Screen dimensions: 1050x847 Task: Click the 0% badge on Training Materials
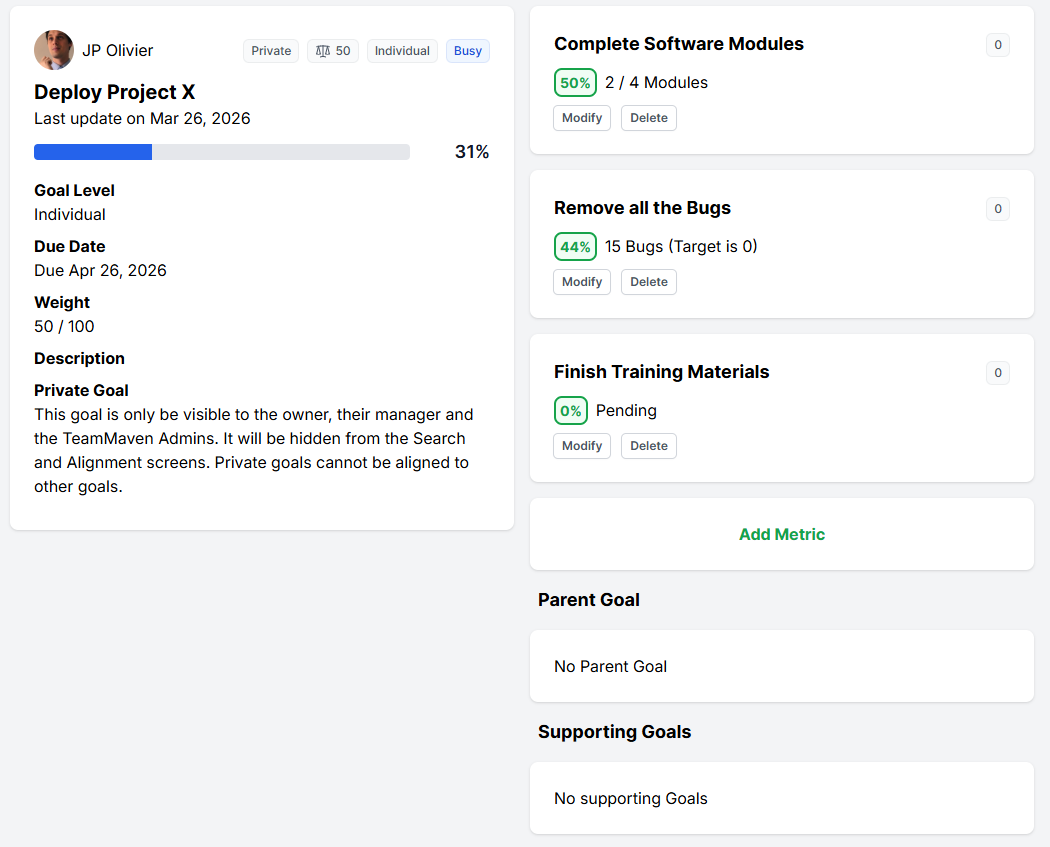coord(571,411)
